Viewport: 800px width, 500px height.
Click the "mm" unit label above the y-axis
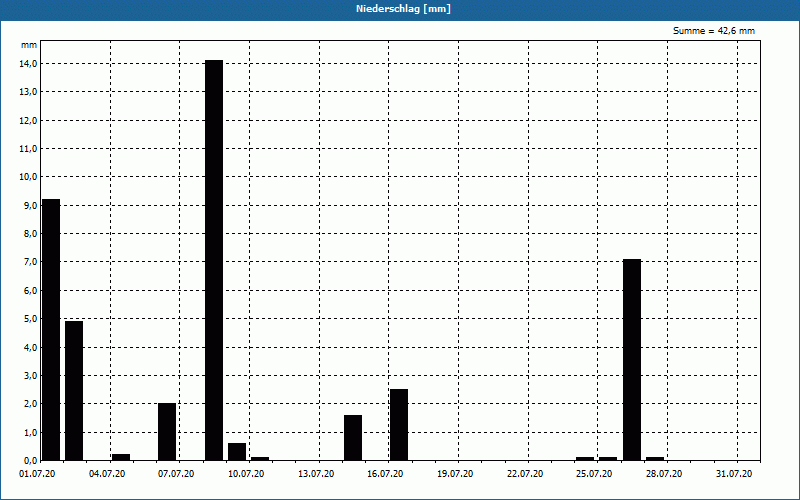pyautogui.click(x=29, y=45)
